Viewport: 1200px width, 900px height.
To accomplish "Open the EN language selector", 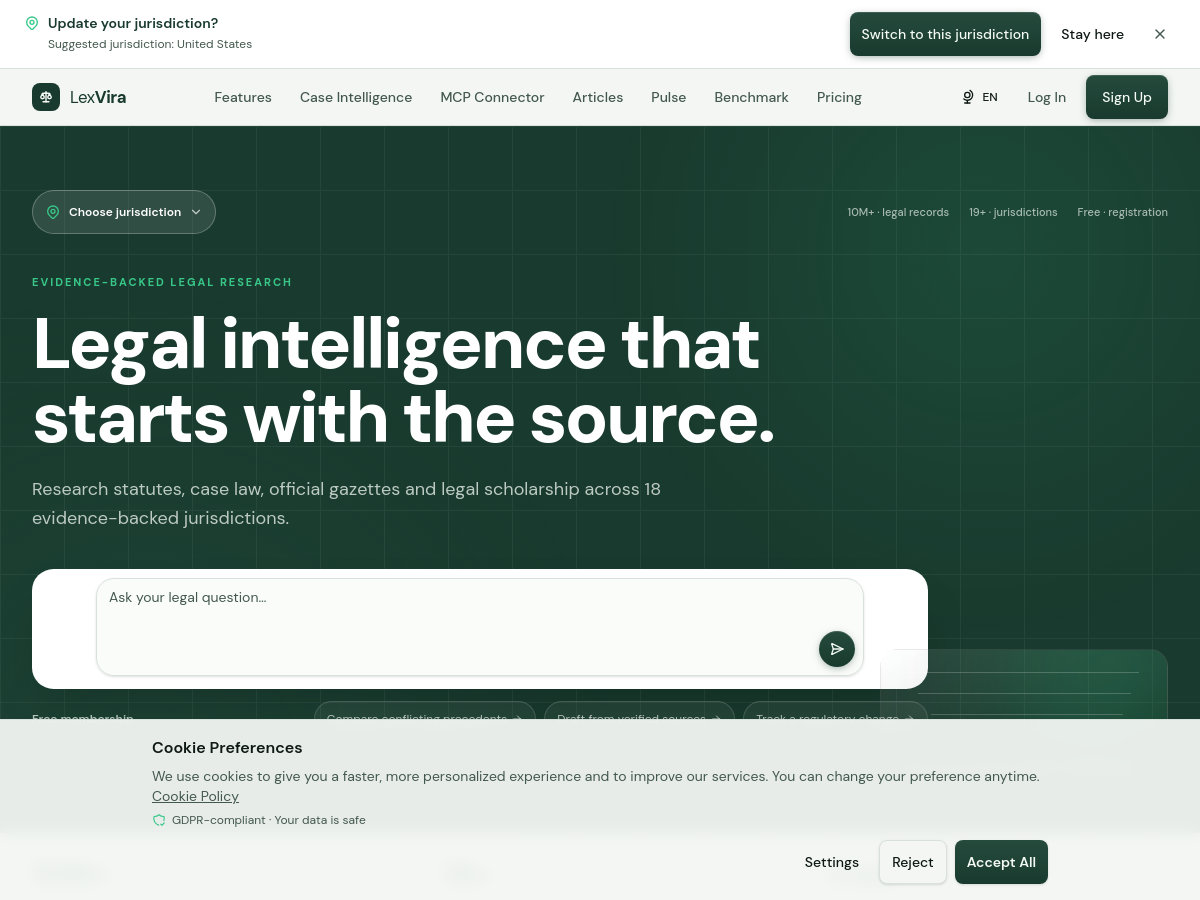I will point(980,97).
